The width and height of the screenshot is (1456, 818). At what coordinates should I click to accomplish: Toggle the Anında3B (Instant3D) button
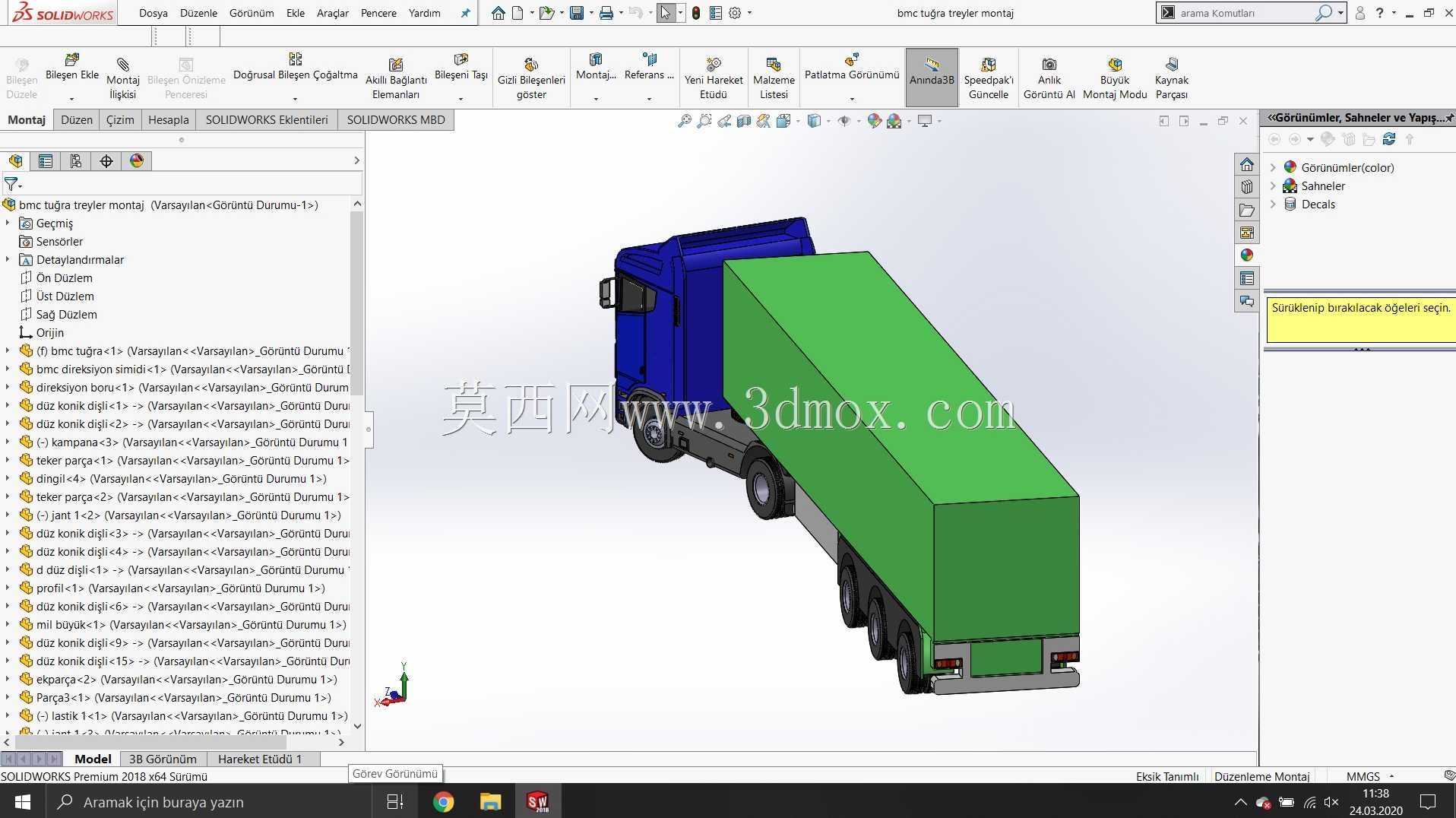(932, 78)
